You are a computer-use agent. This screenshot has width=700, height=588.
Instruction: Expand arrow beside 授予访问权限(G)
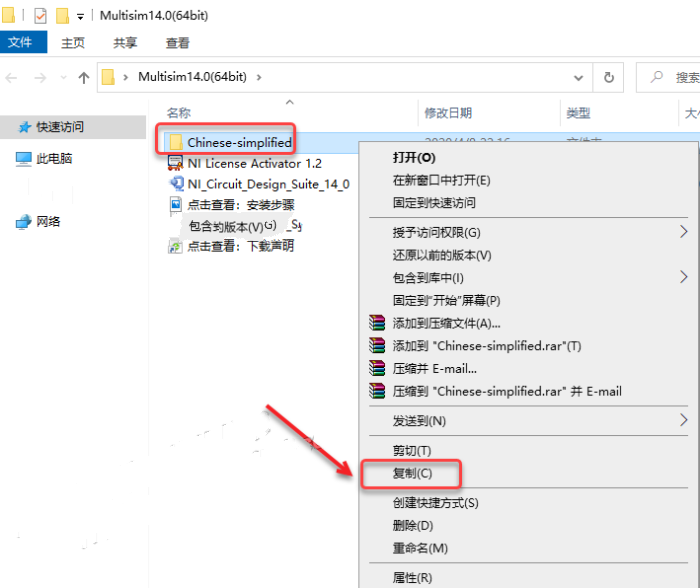pyautogui.click(x=683, y=232)
